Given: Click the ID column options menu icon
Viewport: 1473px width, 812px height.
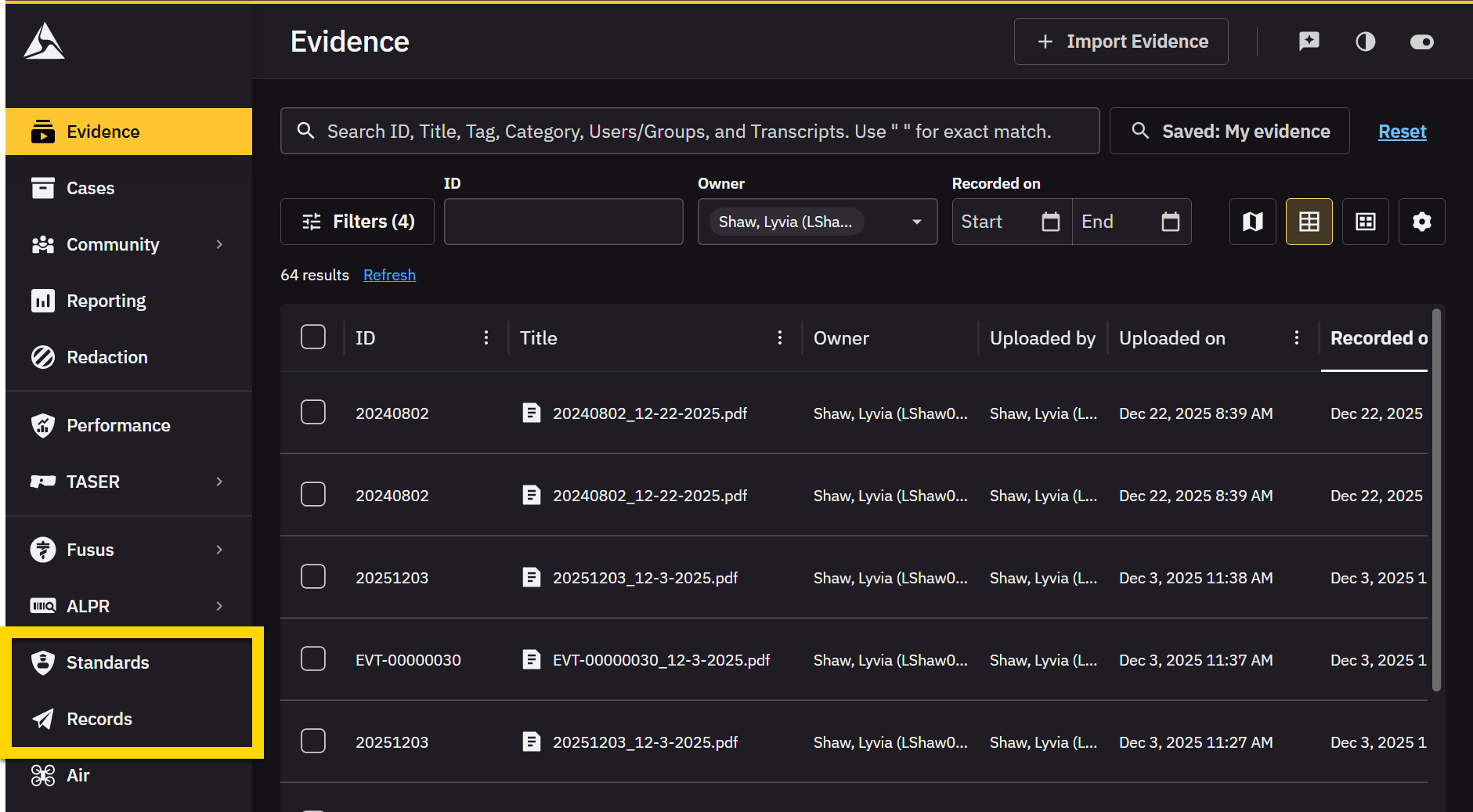Looking at the screenshot, I should (486, 337).
